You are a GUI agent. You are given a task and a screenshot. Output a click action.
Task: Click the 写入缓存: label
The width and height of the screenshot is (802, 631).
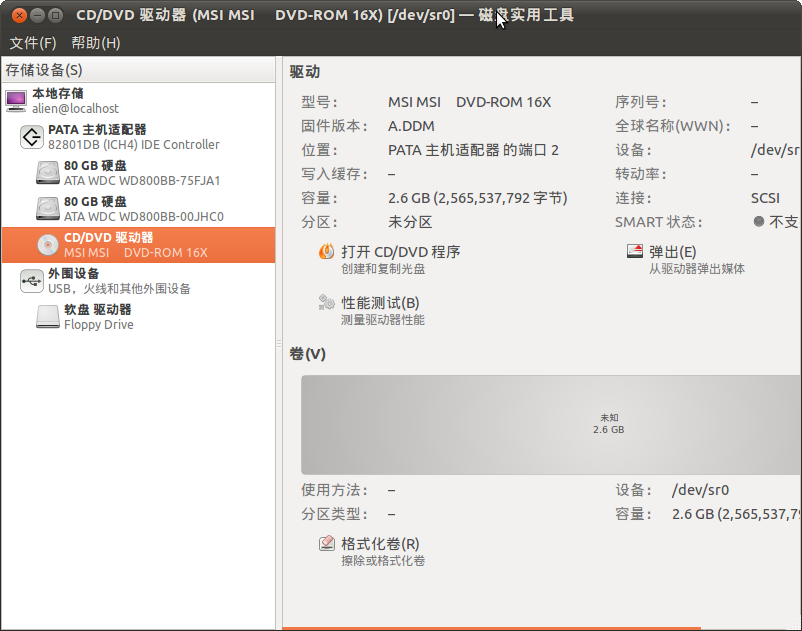tap(335, 174)
